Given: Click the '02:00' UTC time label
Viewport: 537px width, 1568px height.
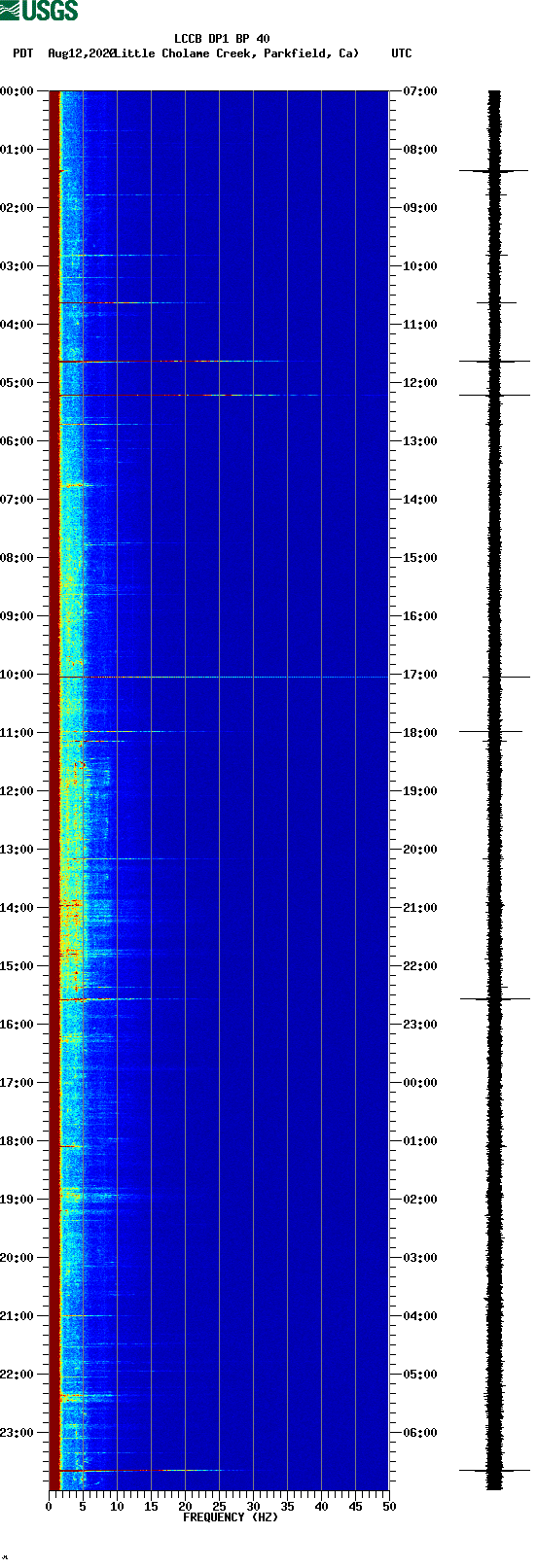Looking at the screenshot, I should pos(420,1200).
